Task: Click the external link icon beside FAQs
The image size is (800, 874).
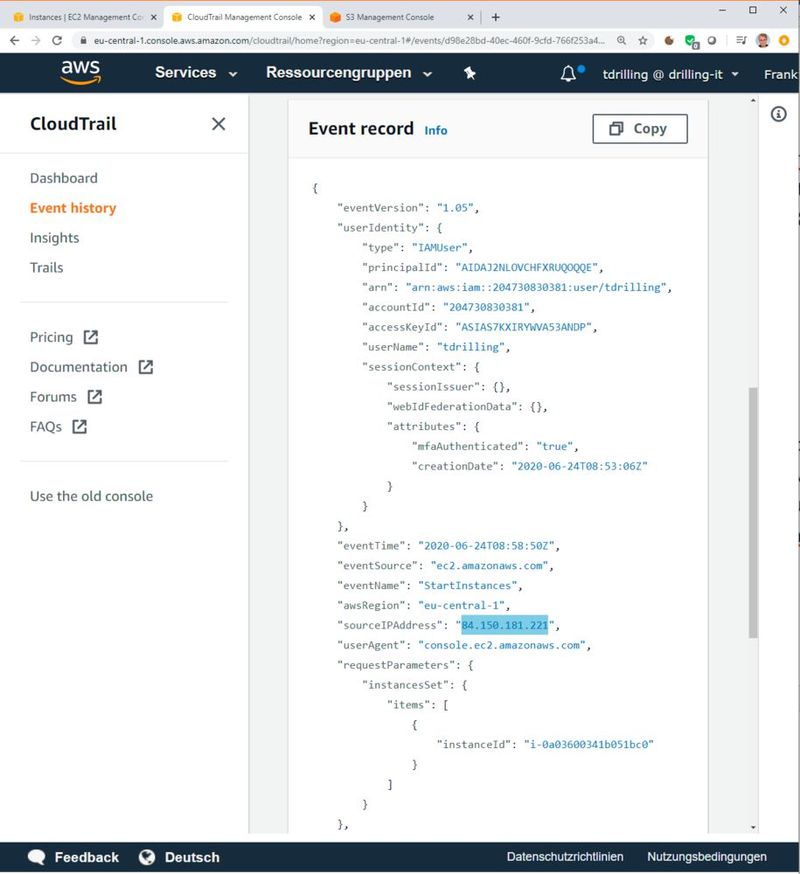Action: tap(80, 427)
